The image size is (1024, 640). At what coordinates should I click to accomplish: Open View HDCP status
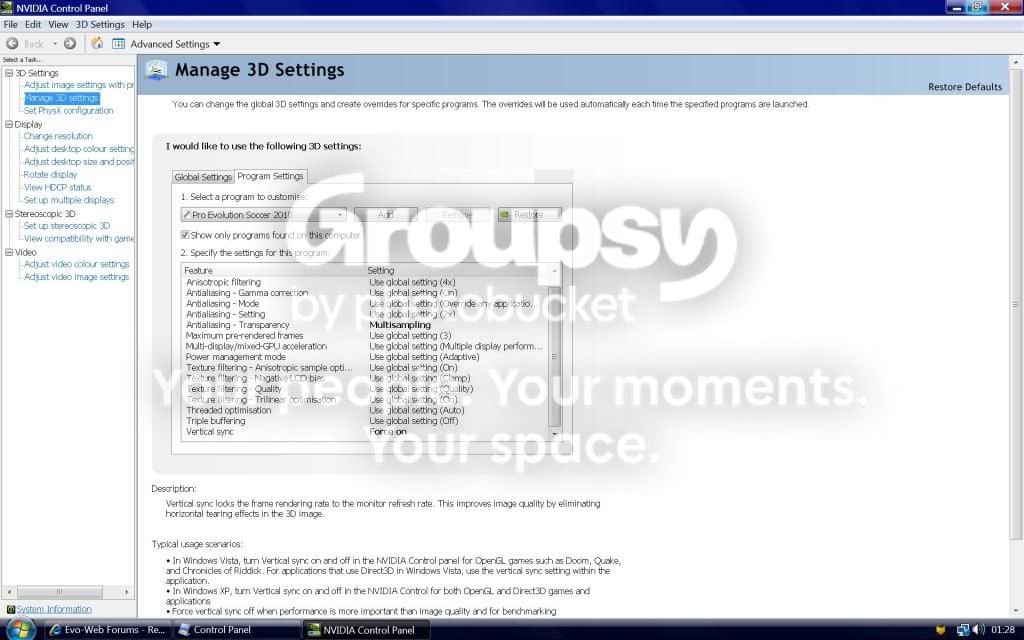pos(57,187)
